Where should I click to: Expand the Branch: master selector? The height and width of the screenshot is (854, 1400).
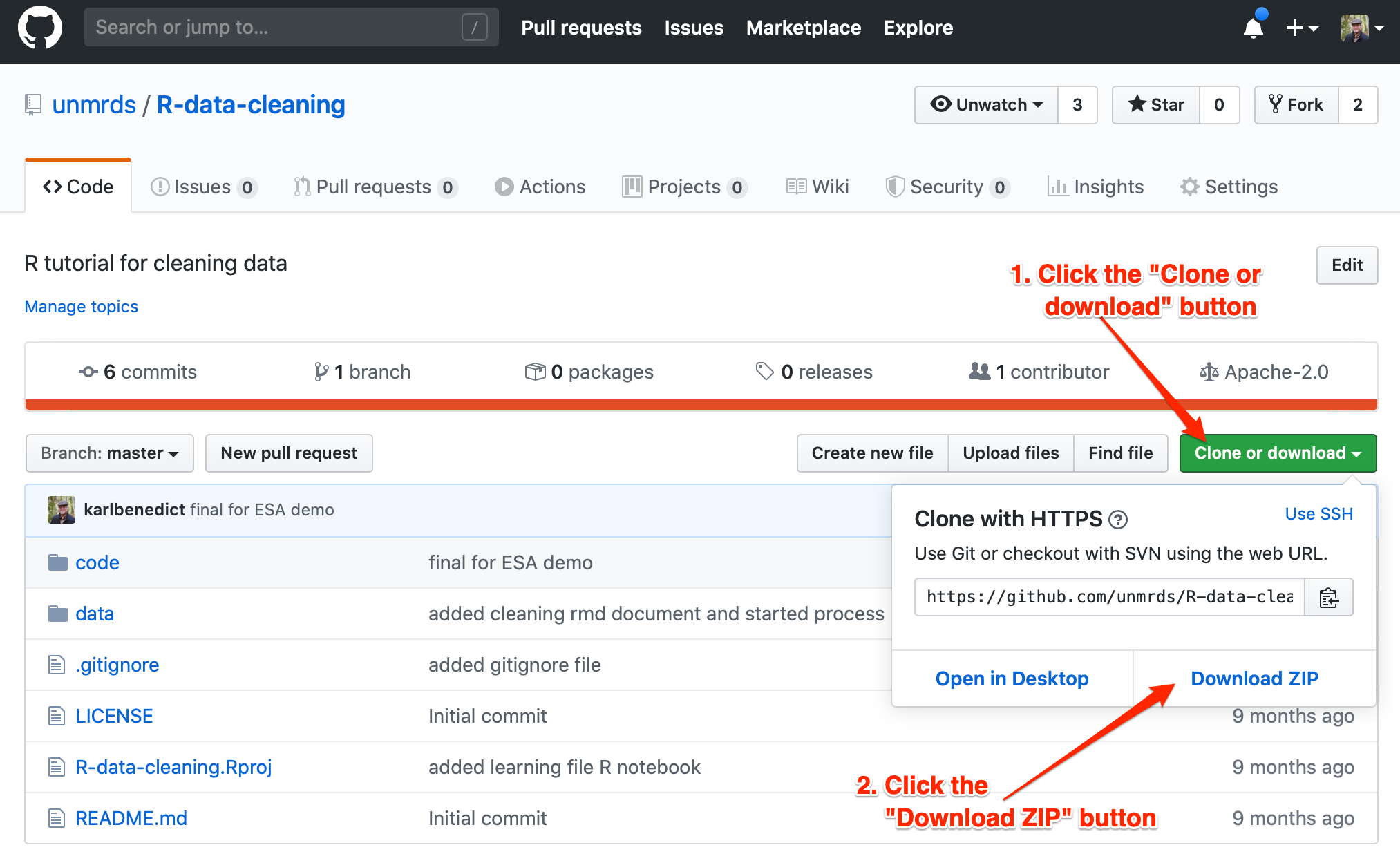(110, 453)
